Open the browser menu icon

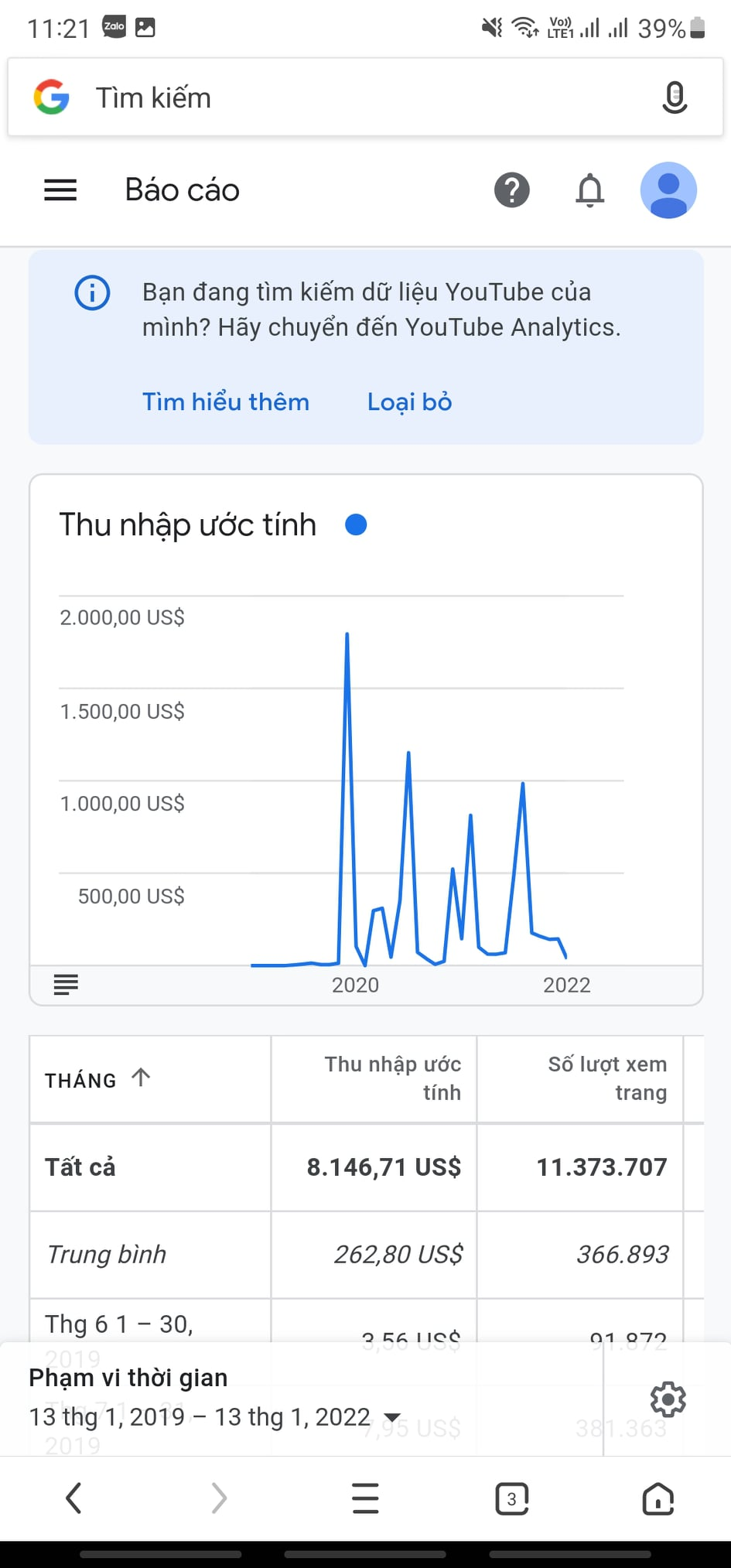(365, 1498)
